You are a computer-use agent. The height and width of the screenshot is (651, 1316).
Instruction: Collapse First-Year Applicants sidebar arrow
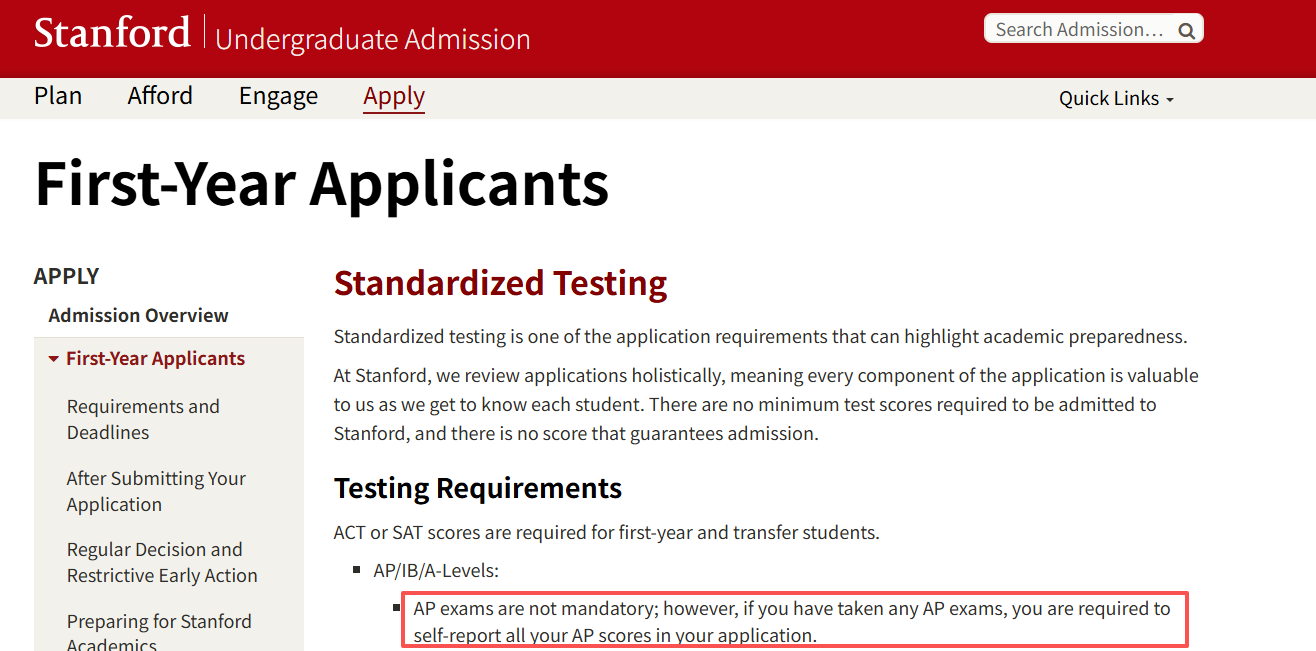(x=54, y=359)
